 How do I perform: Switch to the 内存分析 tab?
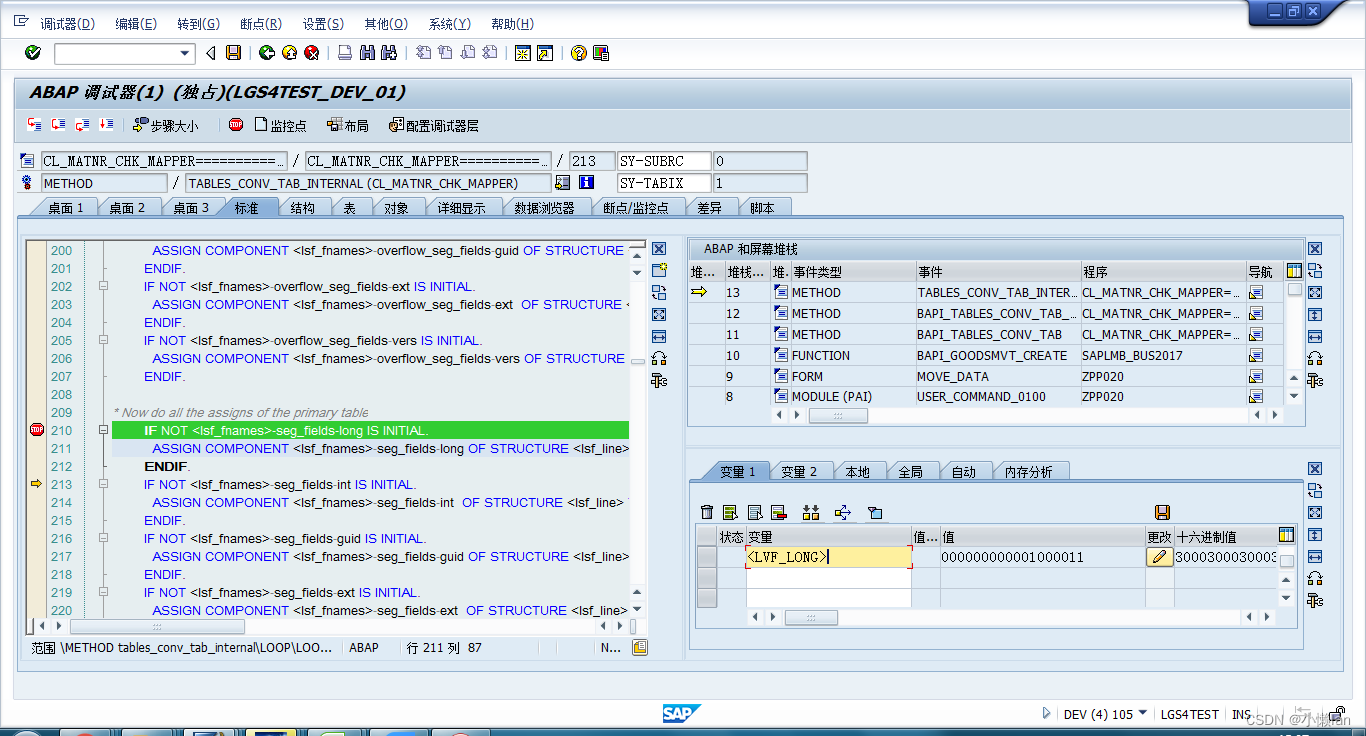[1027, 472]
